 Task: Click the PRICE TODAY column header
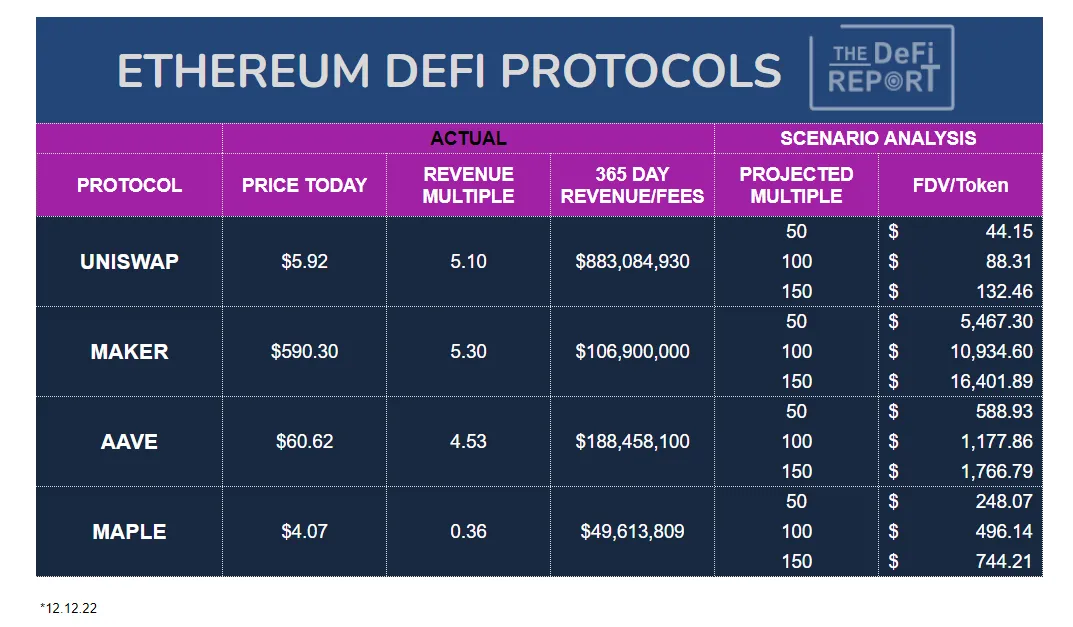(304, 185)
